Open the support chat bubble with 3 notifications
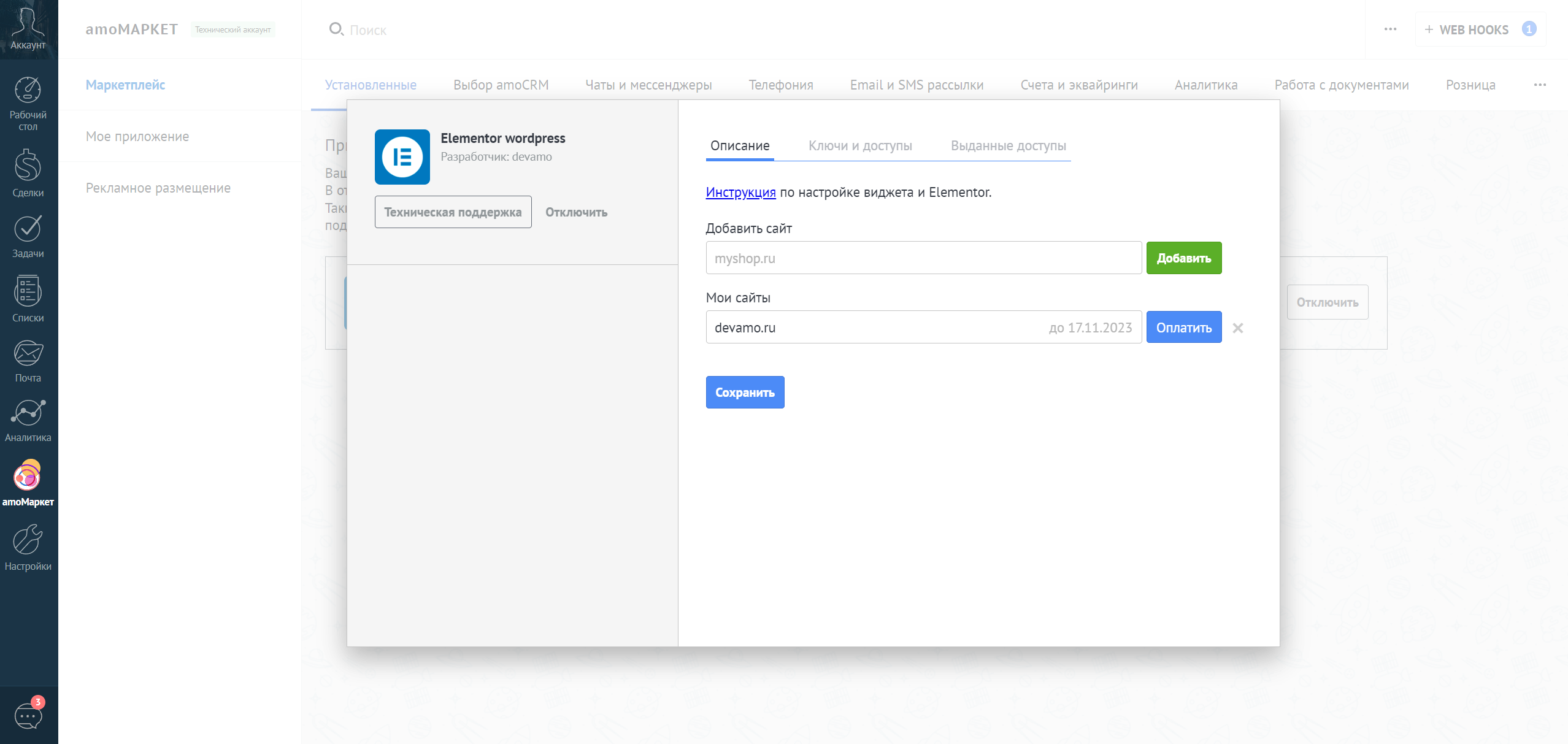This screenshot has width=1568, height=744. [x=28, y=715]
